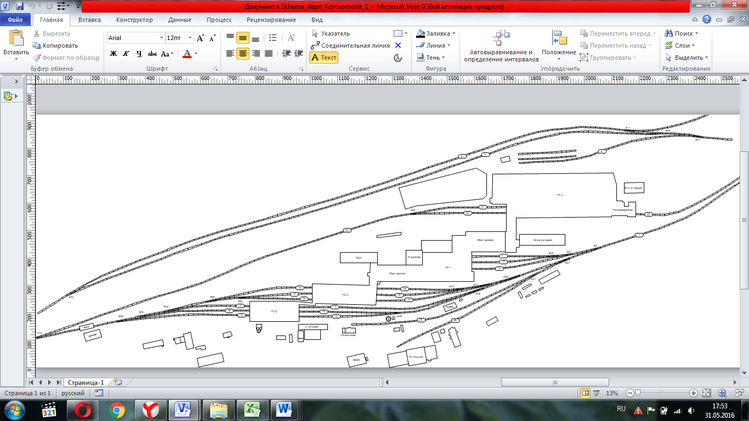Toggle bold formatting (Ж)
Viewport: 749px width, 421px height.
113,54
